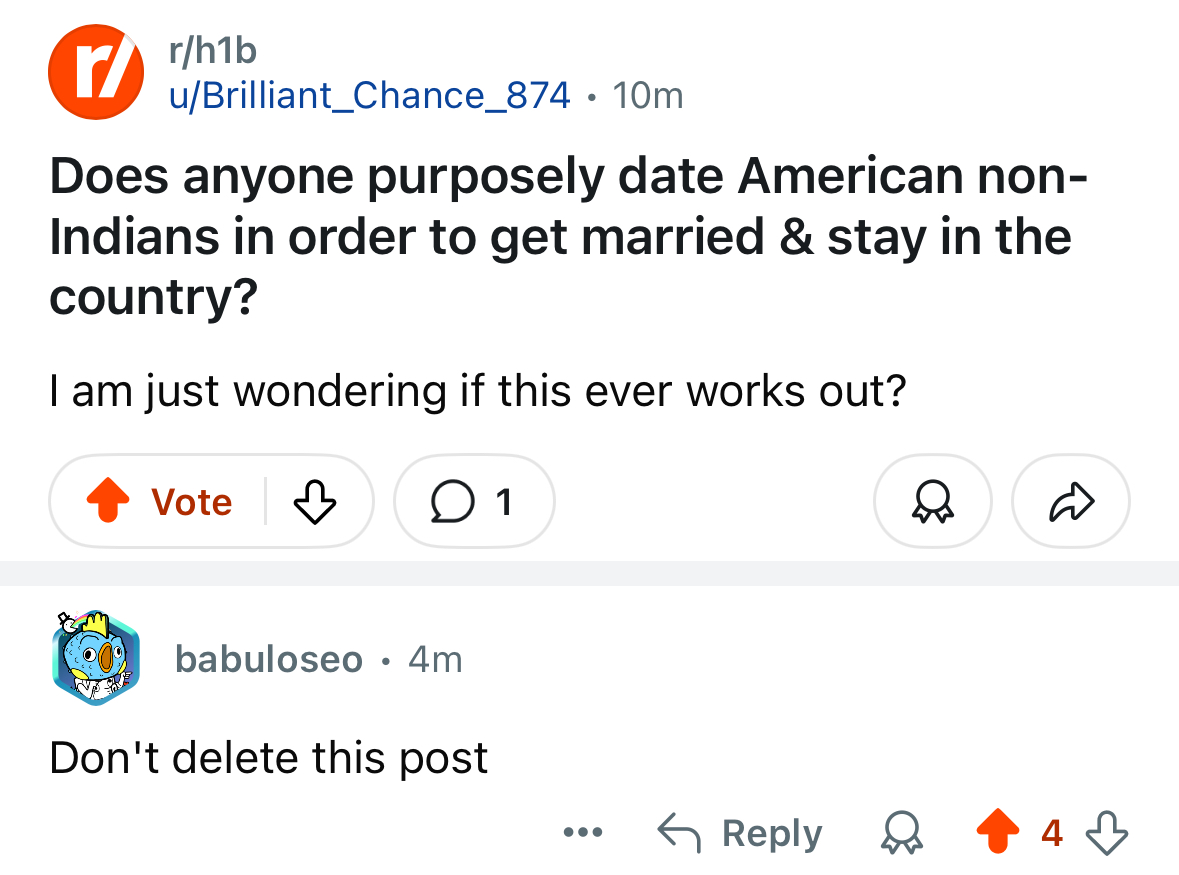The height and width of the screenshot is (875, 1179).
Task: Open u/Brilliant_Chance_874 profile
Action: (x=369, y=96)
